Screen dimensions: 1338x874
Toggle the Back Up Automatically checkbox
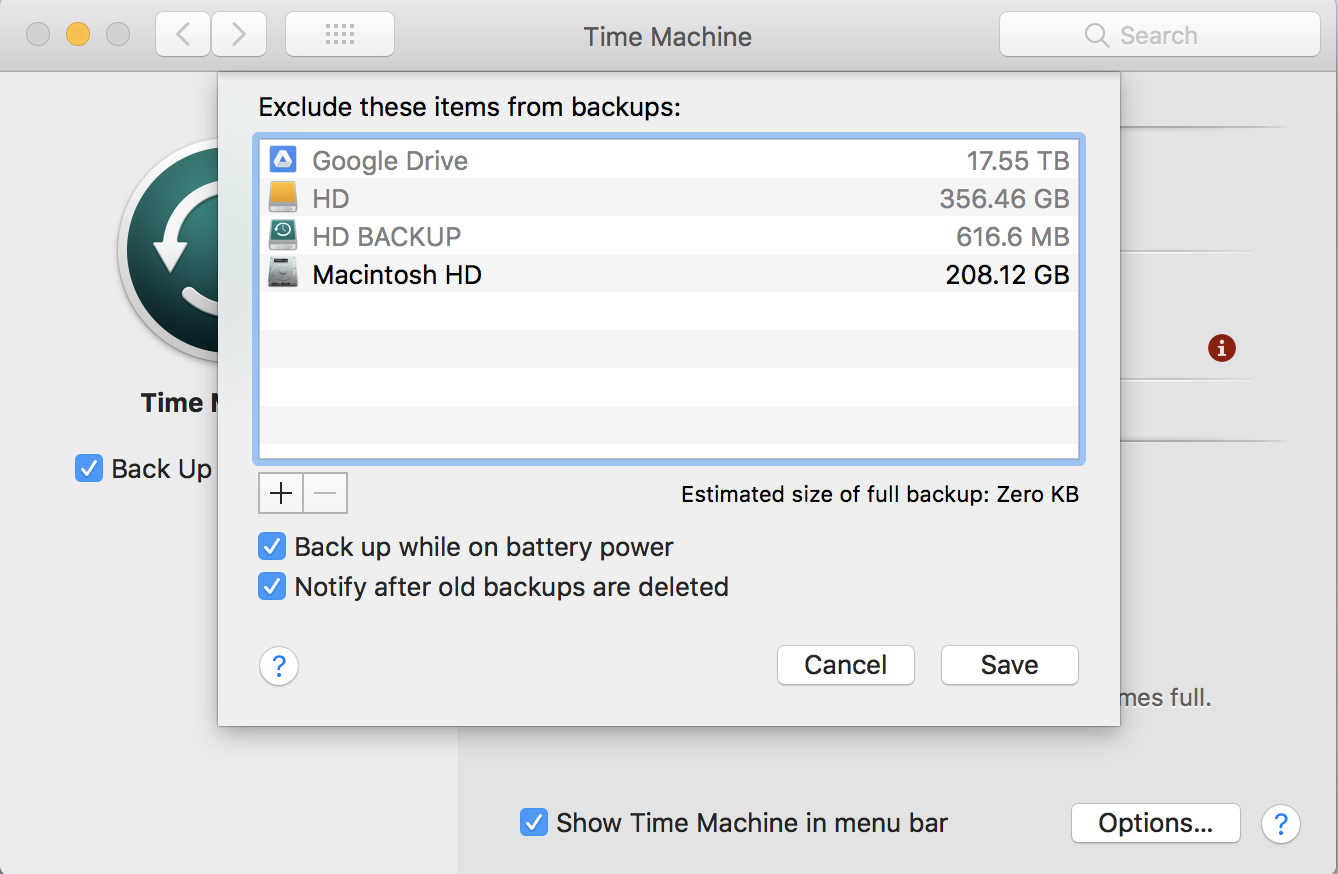[x=89, y=468]
